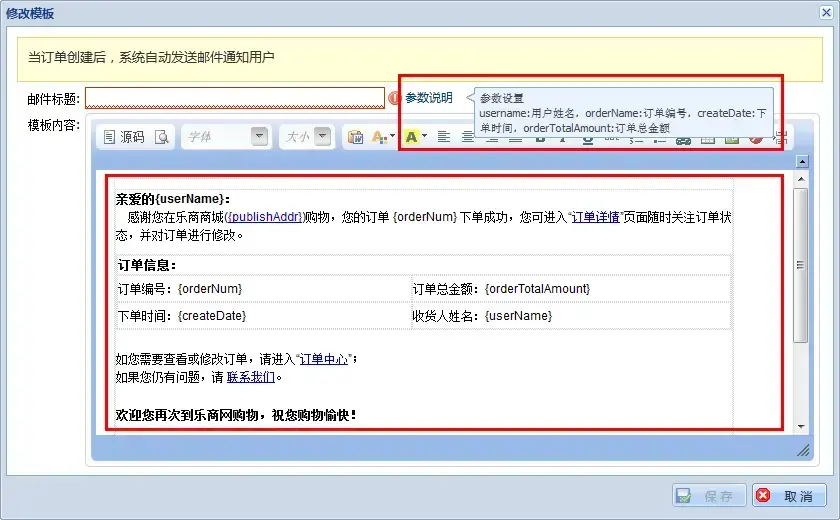Center-align text in editor toolbar
Screen dimensions: 840x520
coord(467,137)
